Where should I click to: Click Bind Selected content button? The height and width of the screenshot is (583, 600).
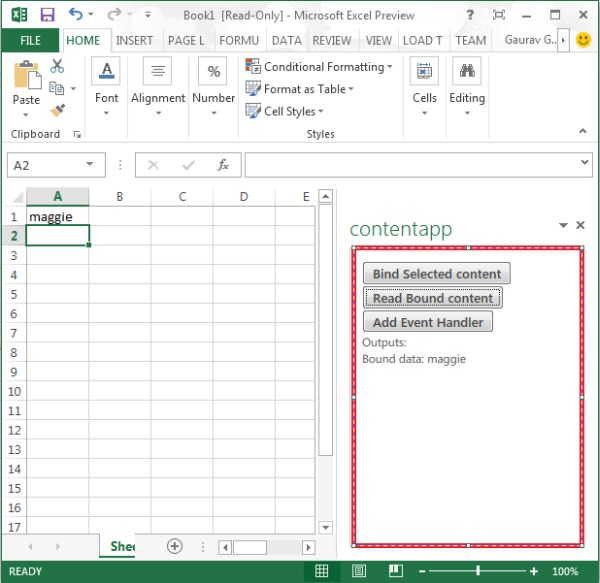pos(437,274)
